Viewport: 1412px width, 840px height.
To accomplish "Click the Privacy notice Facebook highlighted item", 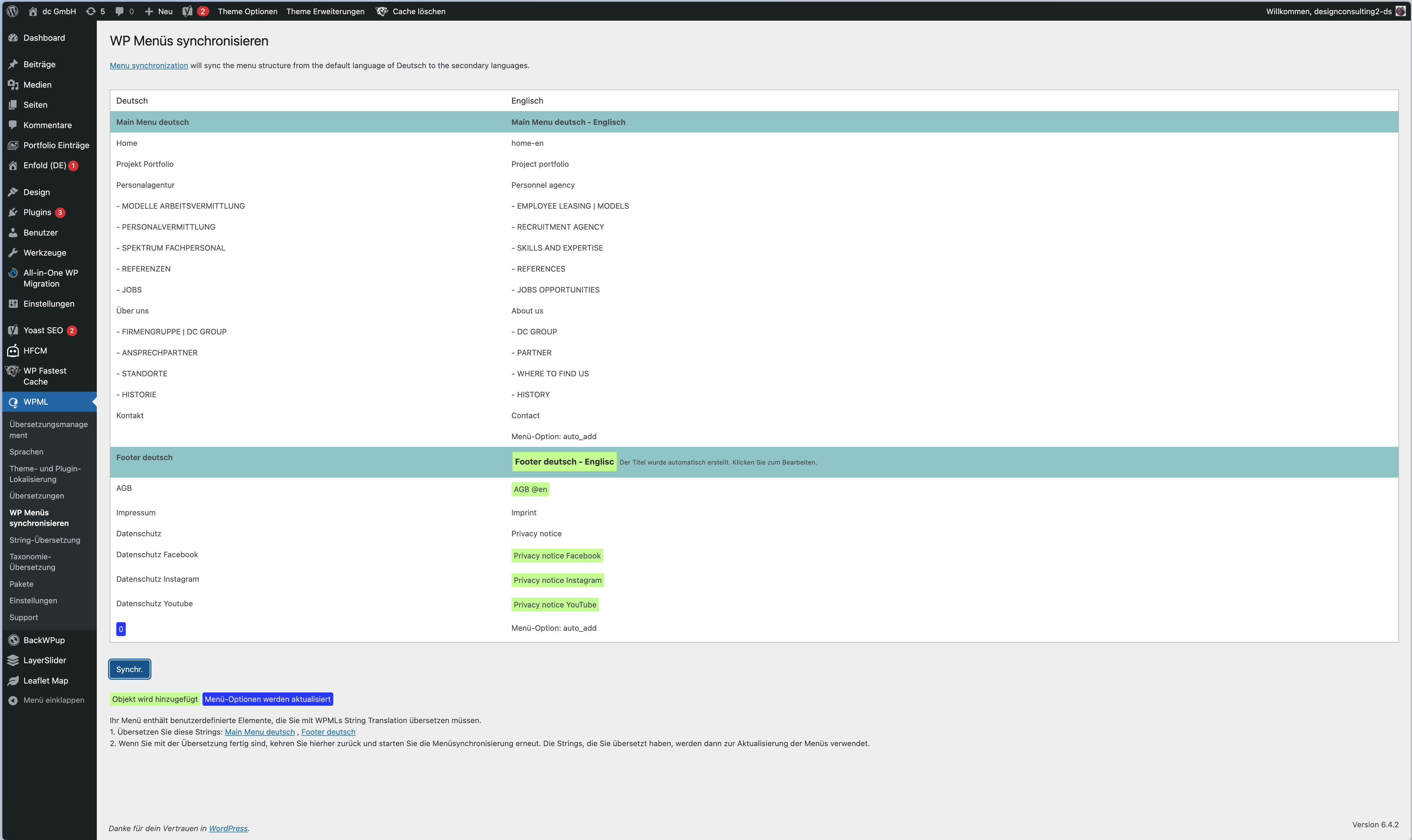I will coord(557,556).
